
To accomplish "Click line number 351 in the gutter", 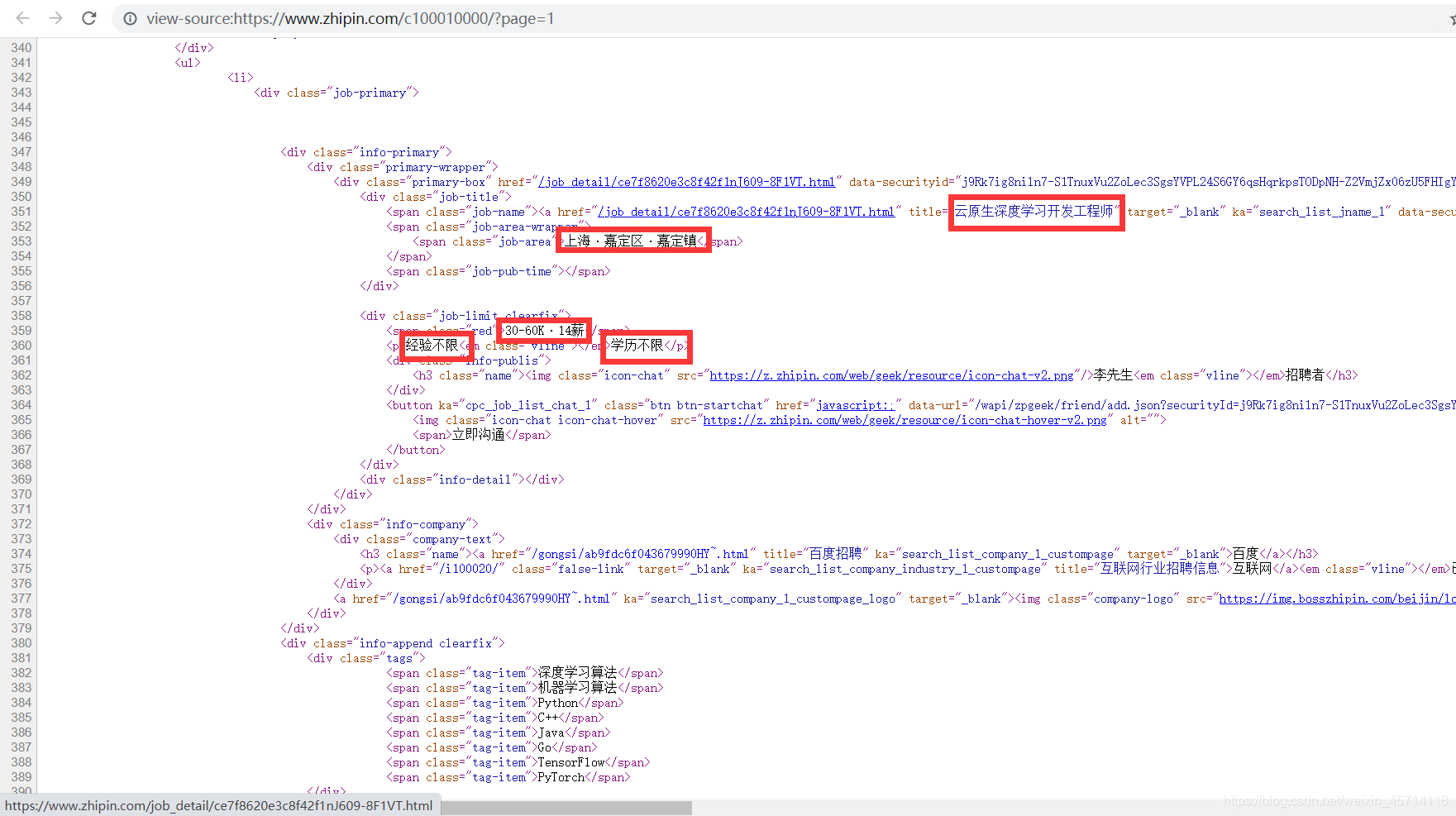I will (x=21, y=212).
